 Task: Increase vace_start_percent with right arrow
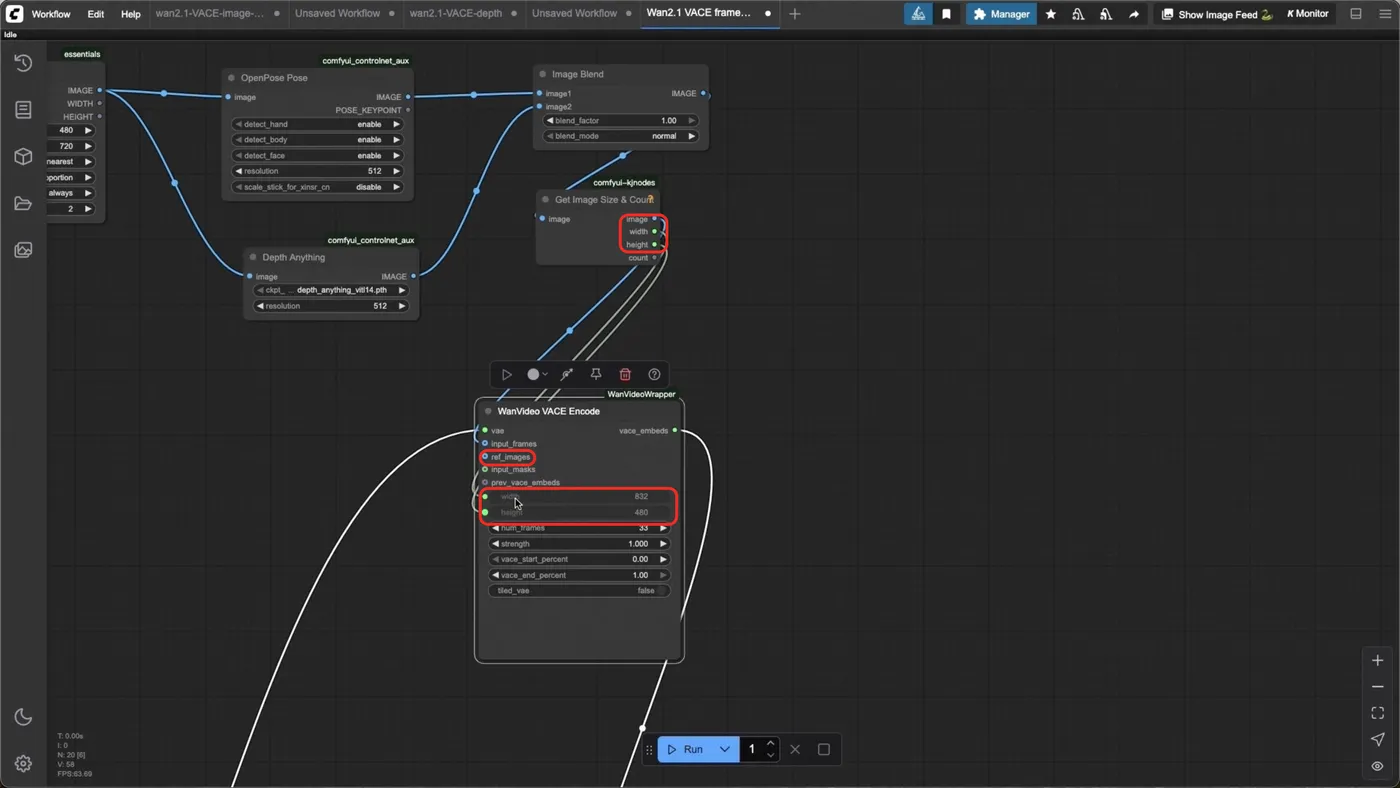pos(663,559)
